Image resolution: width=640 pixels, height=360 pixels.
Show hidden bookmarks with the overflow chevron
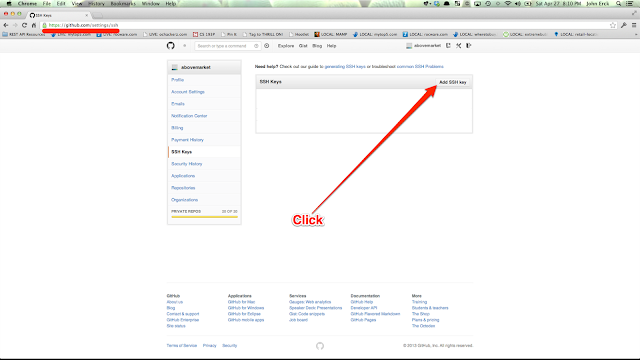(636, 35)
